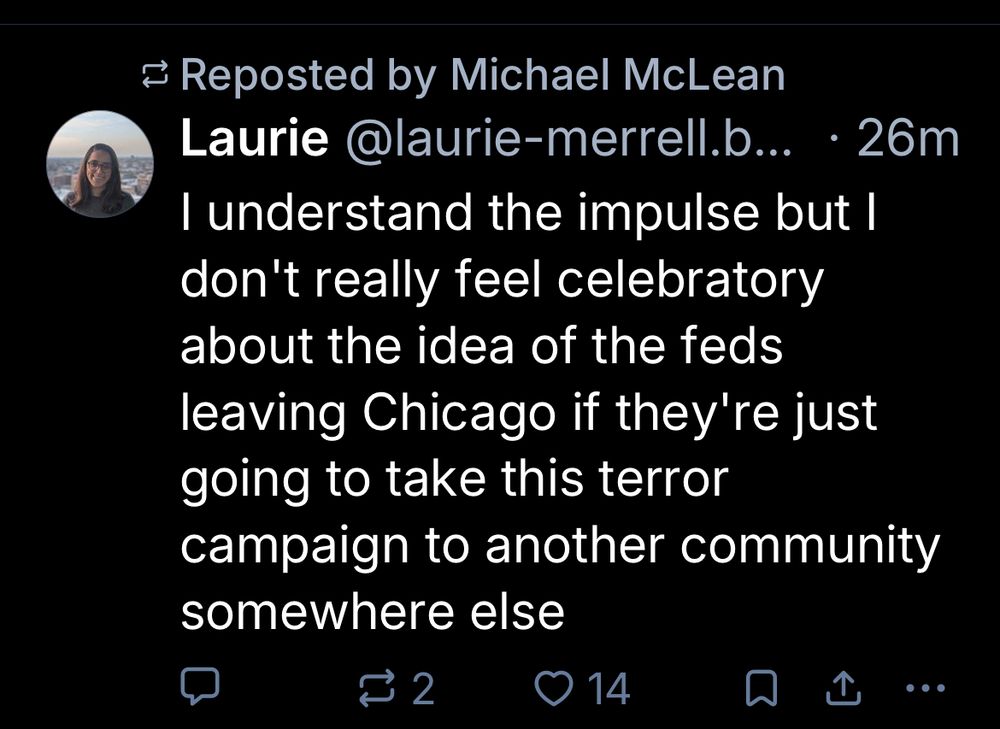Click the small repost icon beside 'Reposted by'
The height and width of the screenshot is (729, 1000).
pos(155,76)
